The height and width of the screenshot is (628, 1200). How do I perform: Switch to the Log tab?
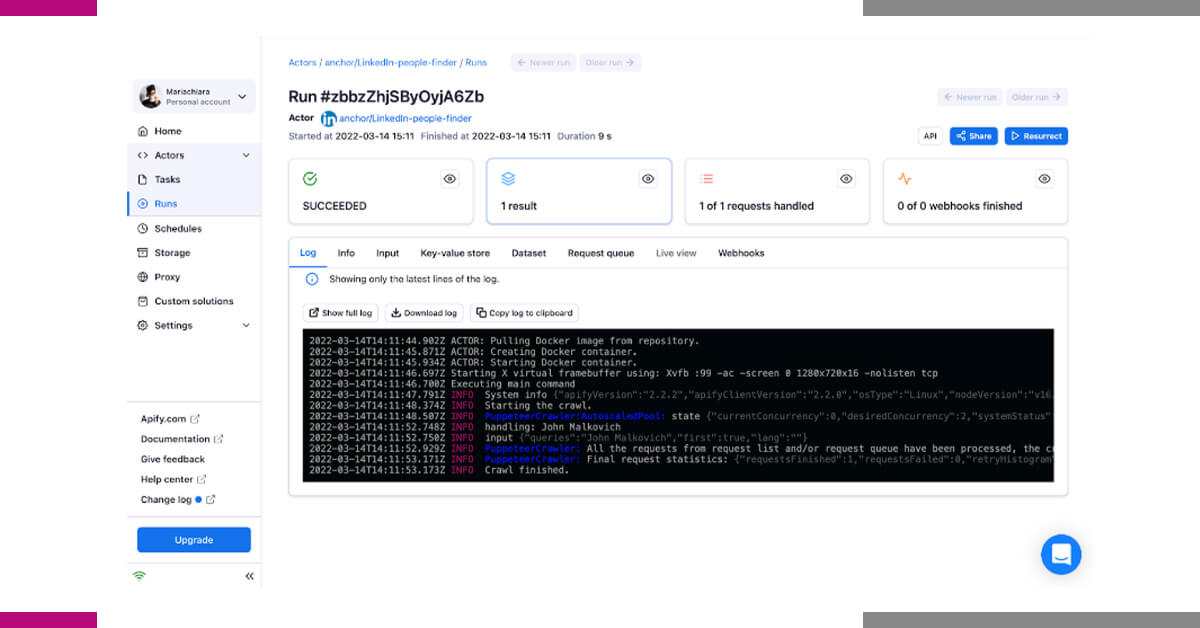pos(308,253)
